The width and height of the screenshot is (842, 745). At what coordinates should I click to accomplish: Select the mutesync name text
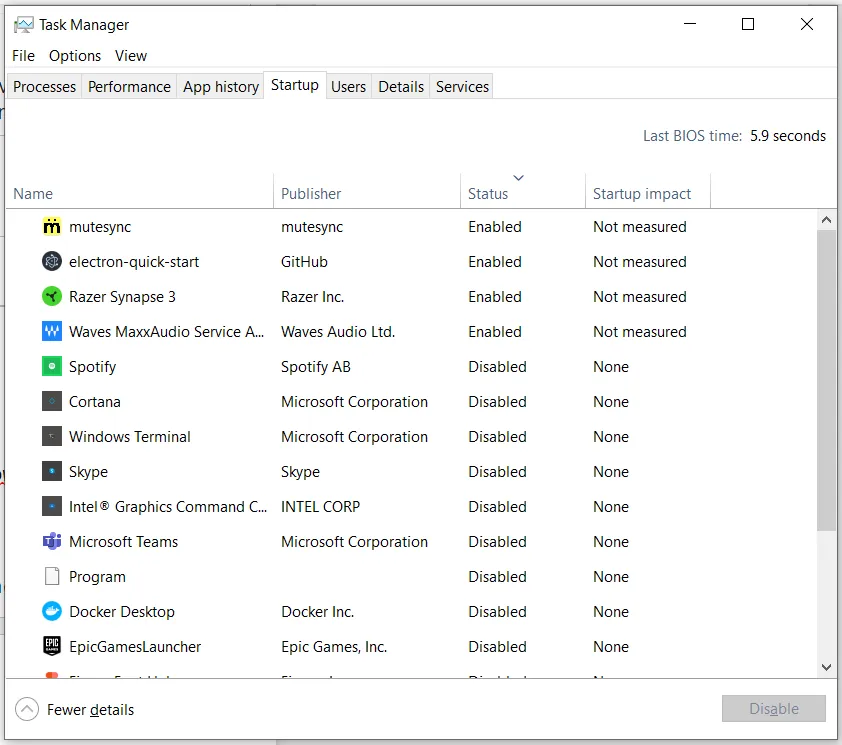[x=100, y=227]
